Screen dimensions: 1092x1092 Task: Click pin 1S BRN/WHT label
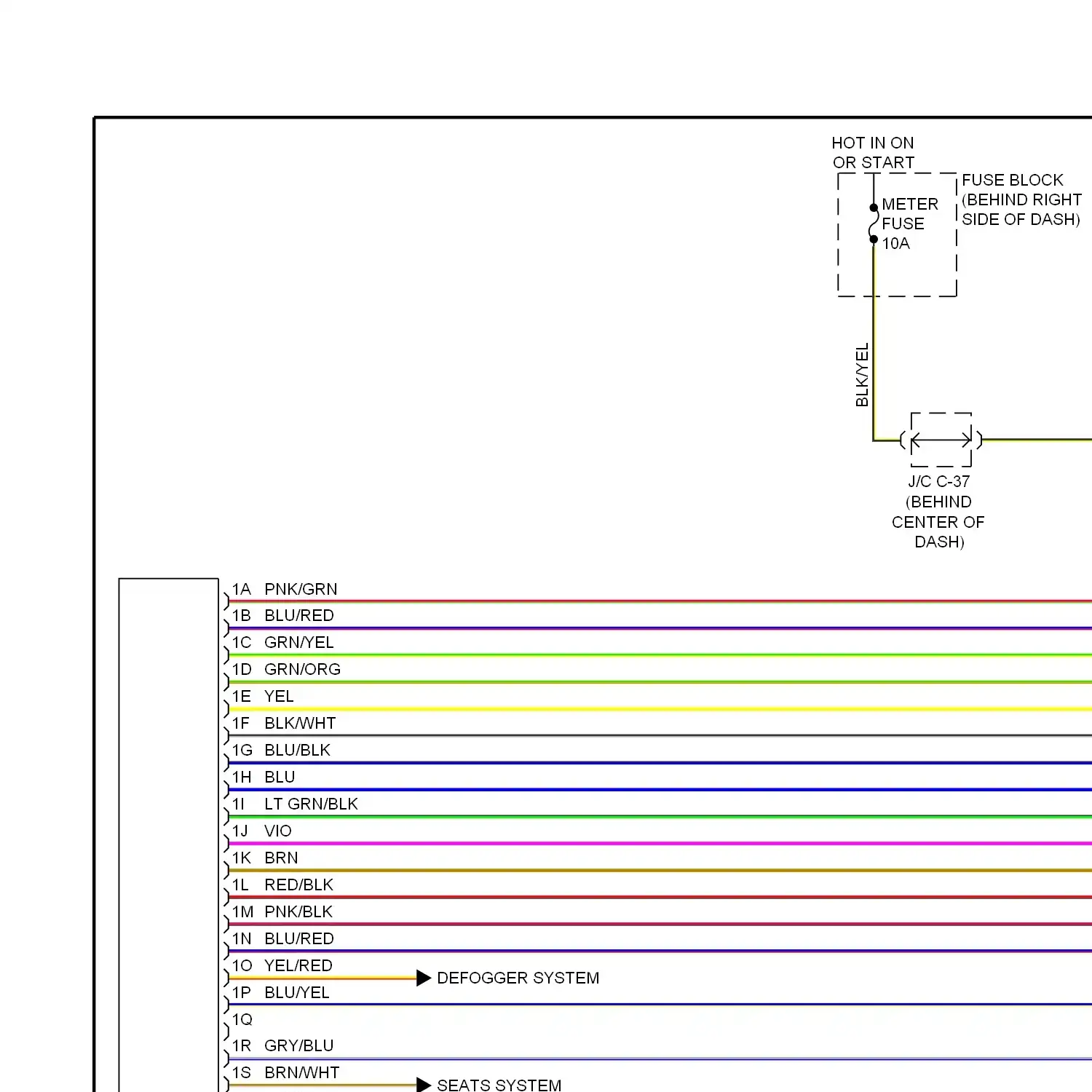[x=286, y=1072]
